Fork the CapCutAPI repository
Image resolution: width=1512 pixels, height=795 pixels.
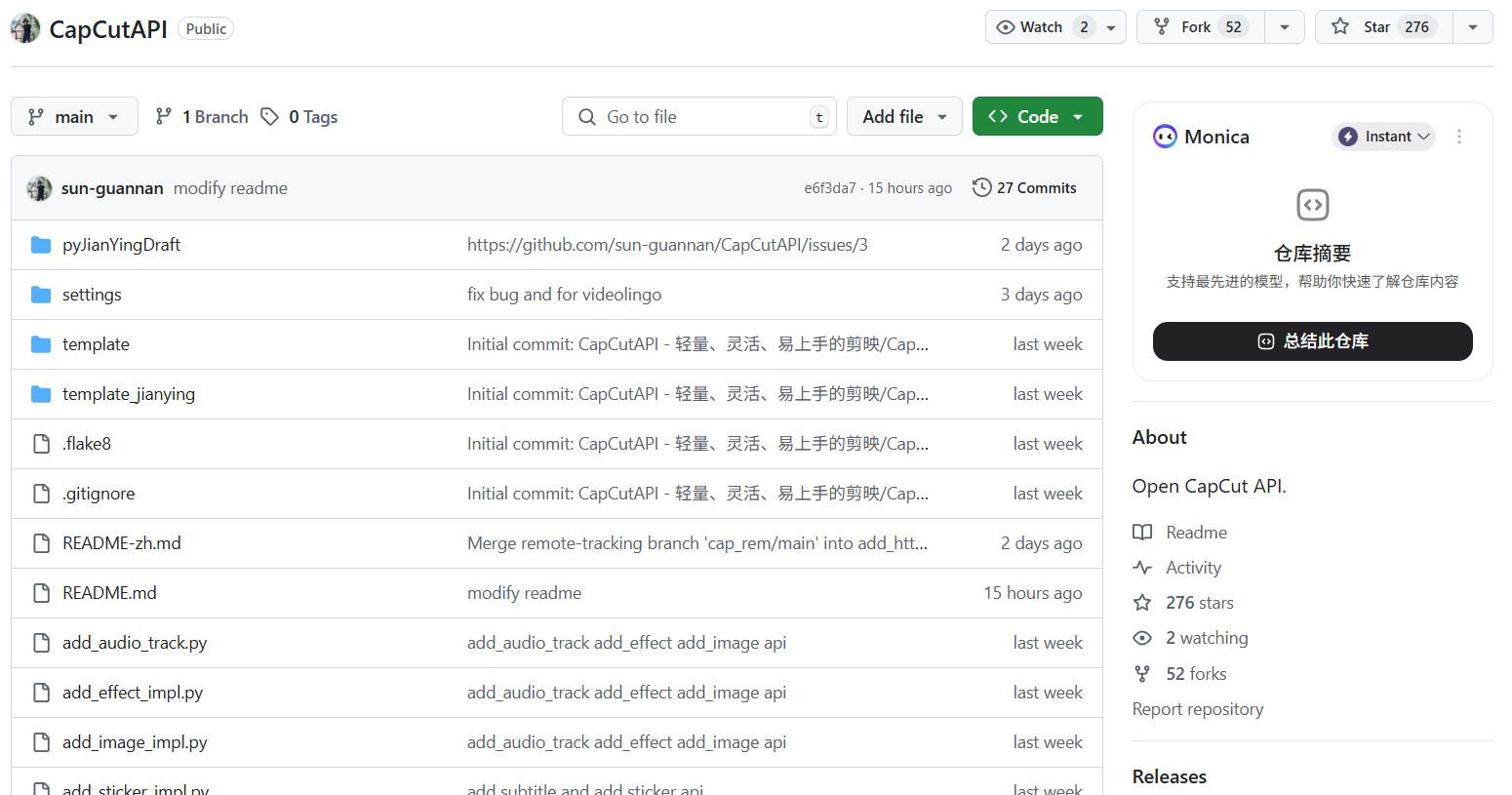1201,27
